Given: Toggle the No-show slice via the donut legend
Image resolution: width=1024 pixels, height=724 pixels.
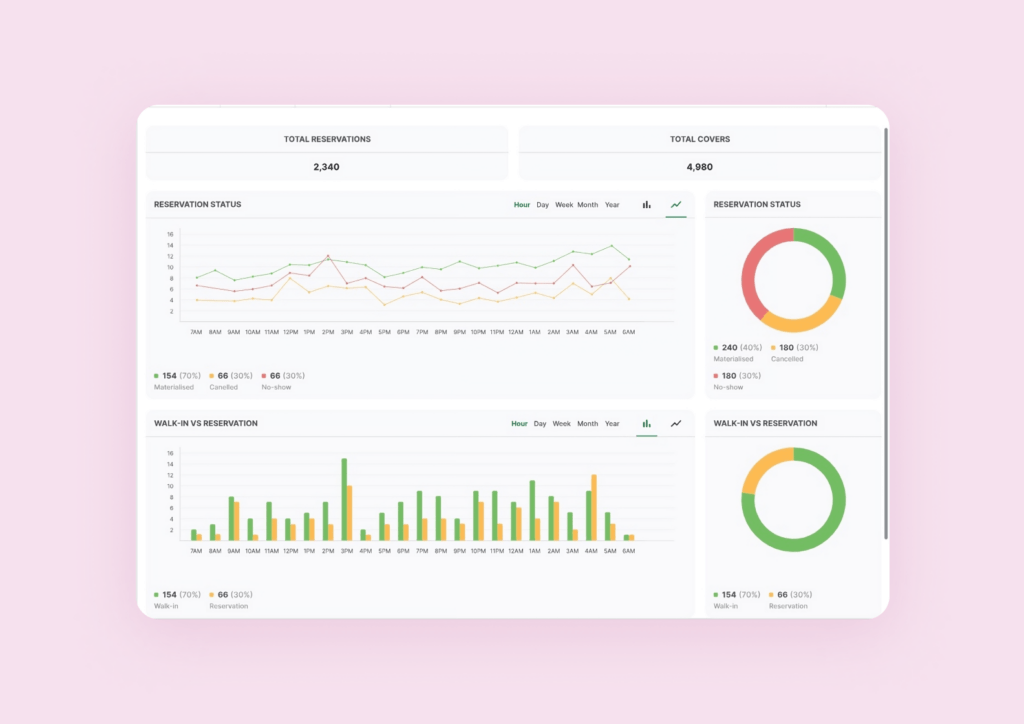Looking at the screenshot, I should click(714, 375).
